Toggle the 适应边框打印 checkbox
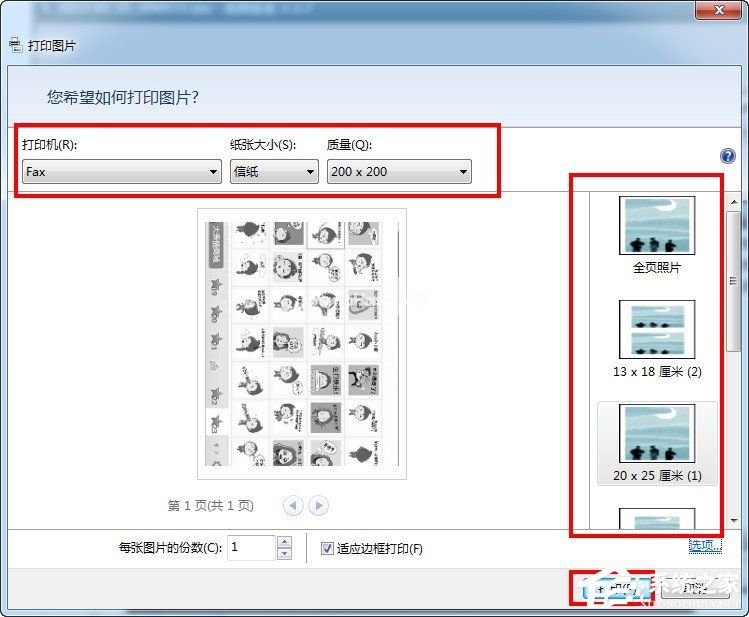Image resolution: width=749 pixels, height=617 pixels. pos(327,548)
